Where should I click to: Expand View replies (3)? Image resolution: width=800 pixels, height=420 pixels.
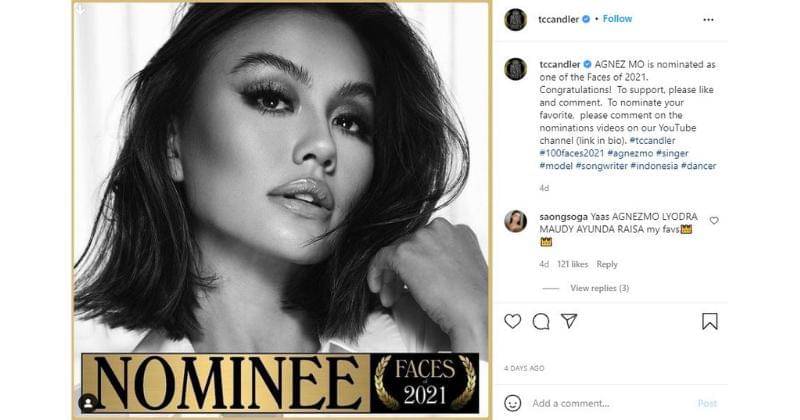click(599, 288)
